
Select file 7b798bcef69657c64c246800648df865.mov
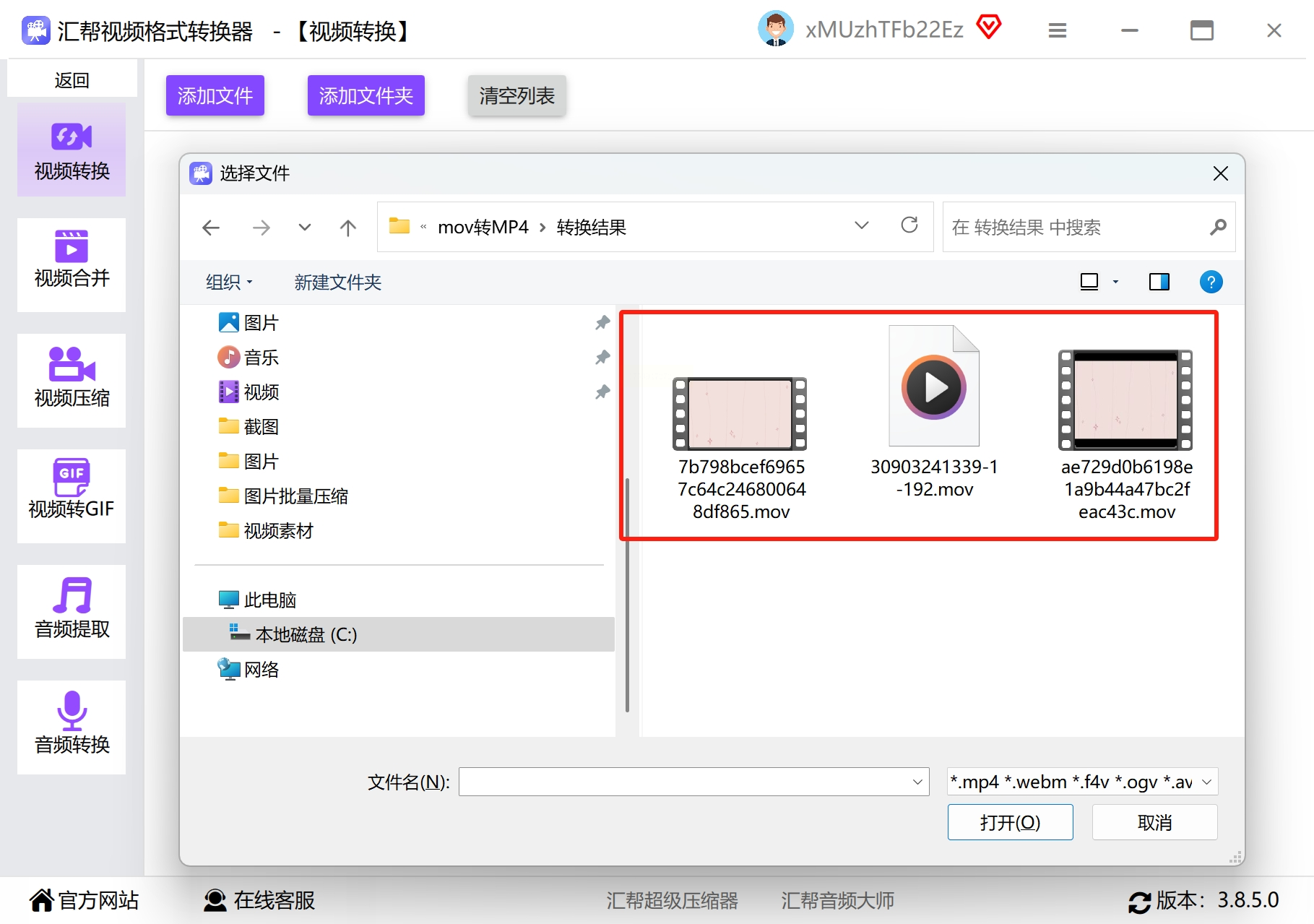click(740, 449)
